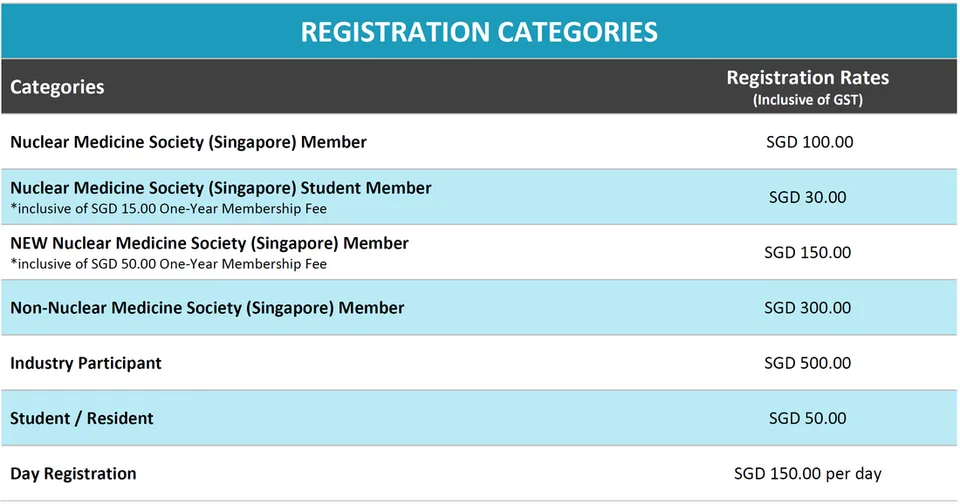960x504 pixels.
Task: Click the SGD 500.00 rate
Action: coord(808,363)
